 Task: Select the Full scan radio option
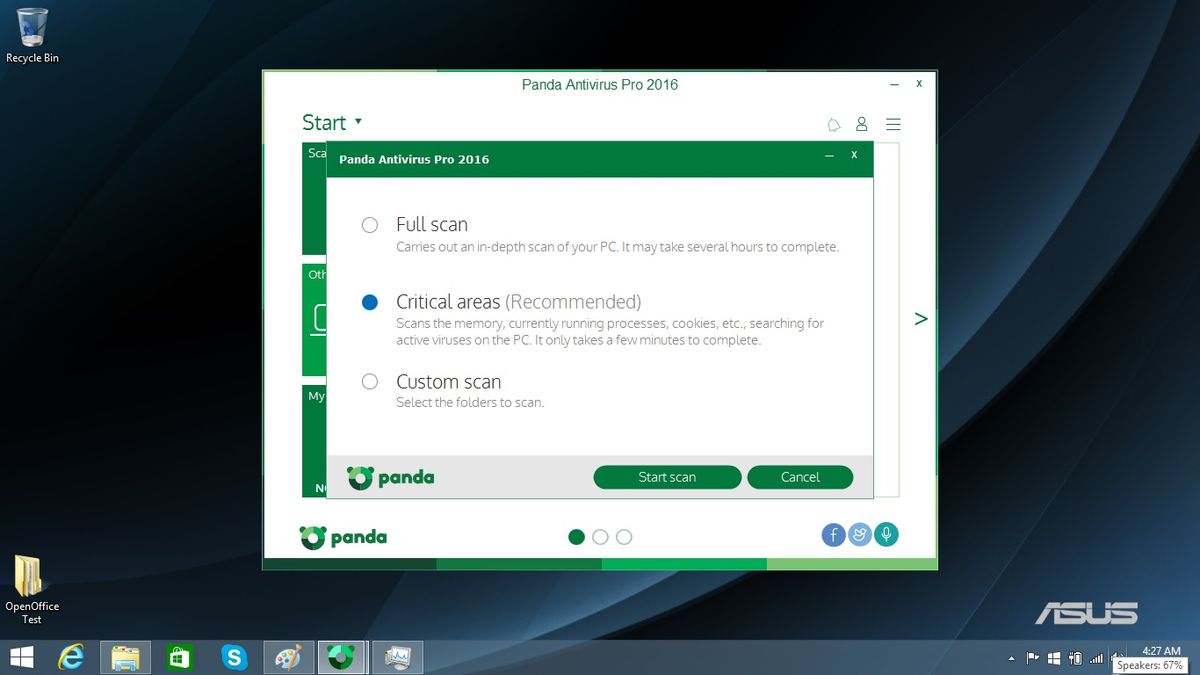(x=370, y=225)
